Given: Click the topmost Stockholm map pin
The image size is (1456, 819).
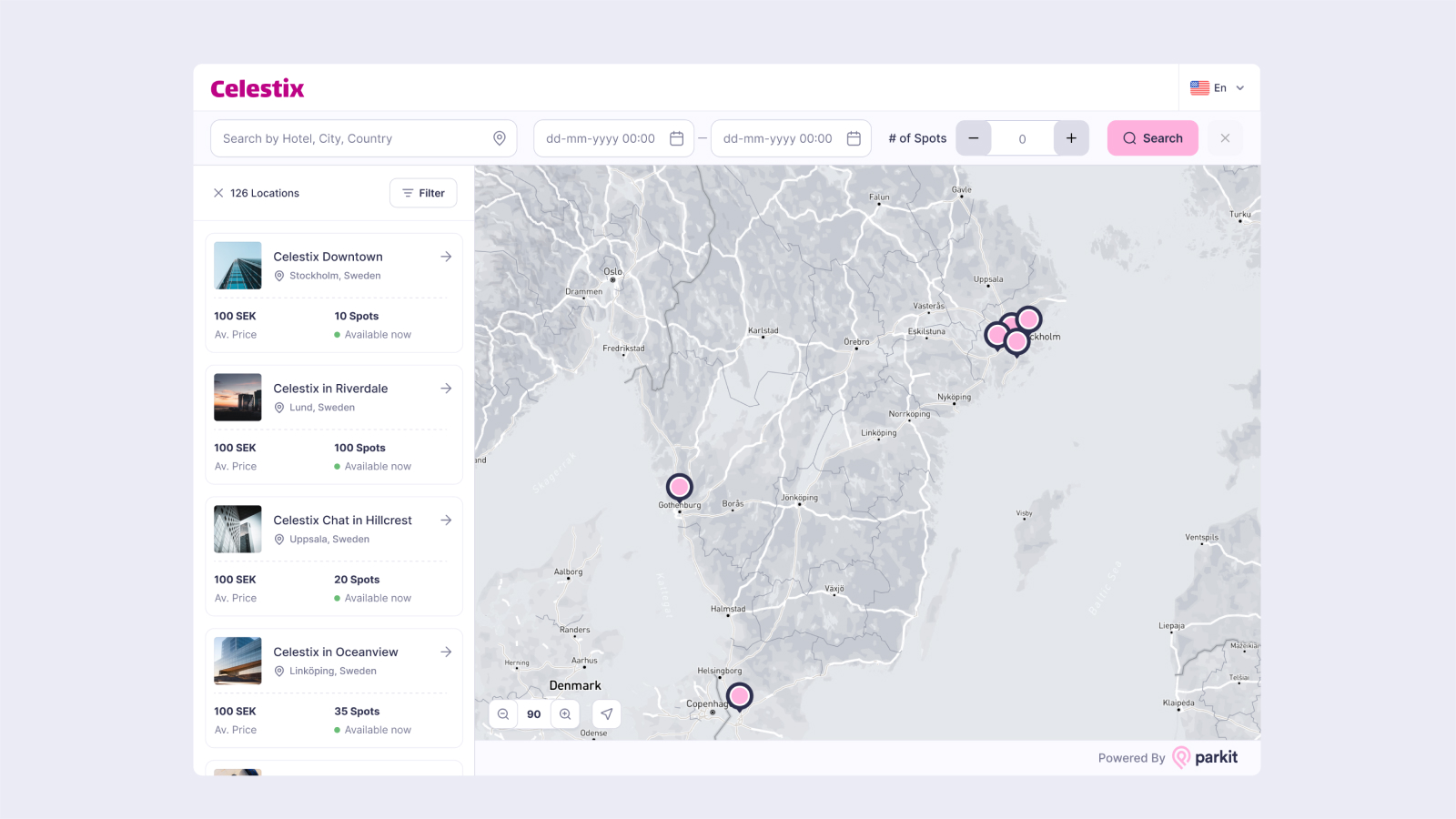Looking at the screenshot, I should point(1029,319).
